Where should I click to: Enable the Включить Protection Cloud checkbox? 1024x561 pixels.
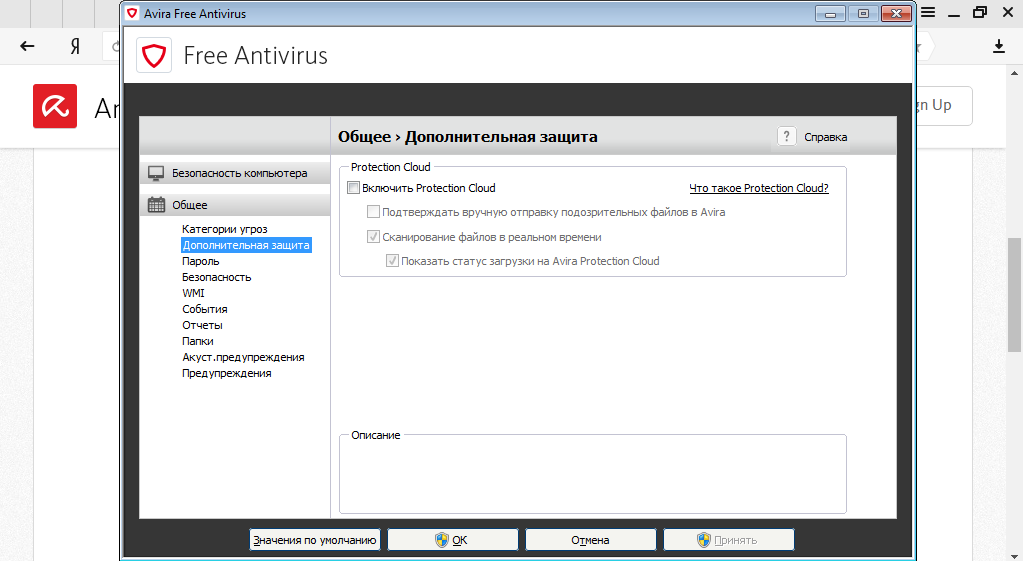point(353,188)
